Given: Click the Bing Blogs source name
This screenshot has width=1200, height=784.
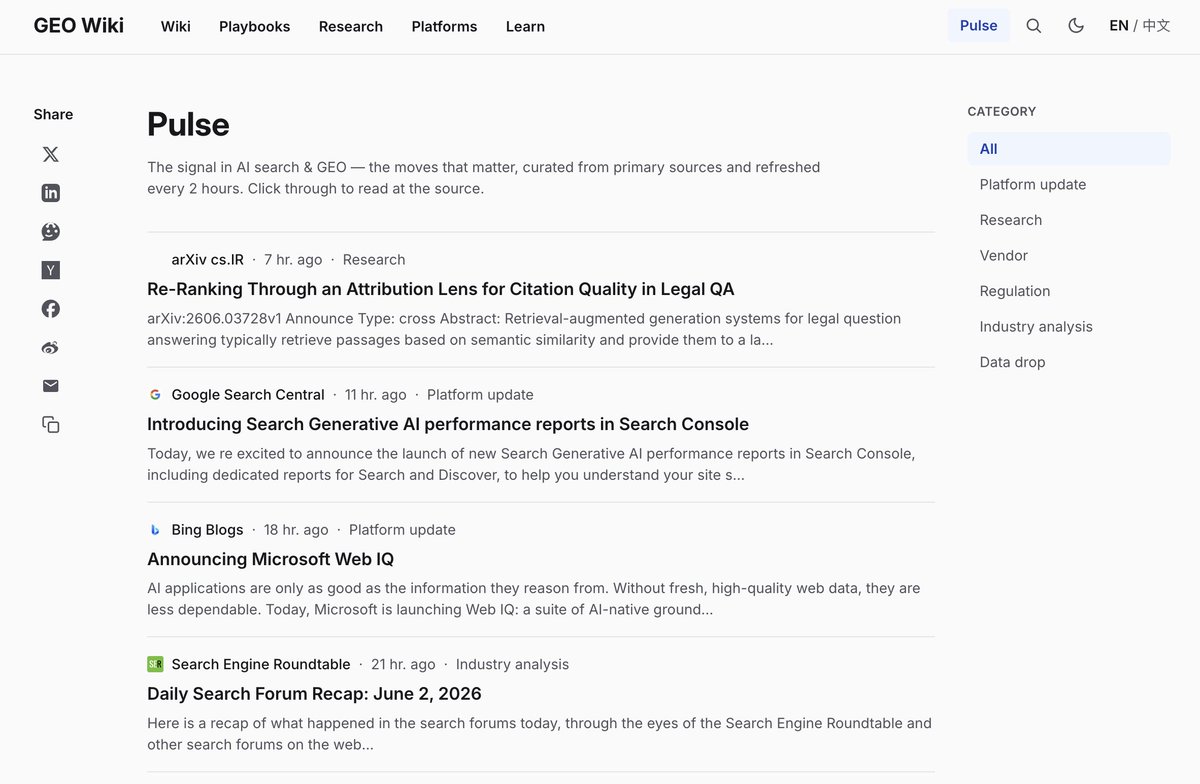Looking at the screenshot, I should [207, 530].
